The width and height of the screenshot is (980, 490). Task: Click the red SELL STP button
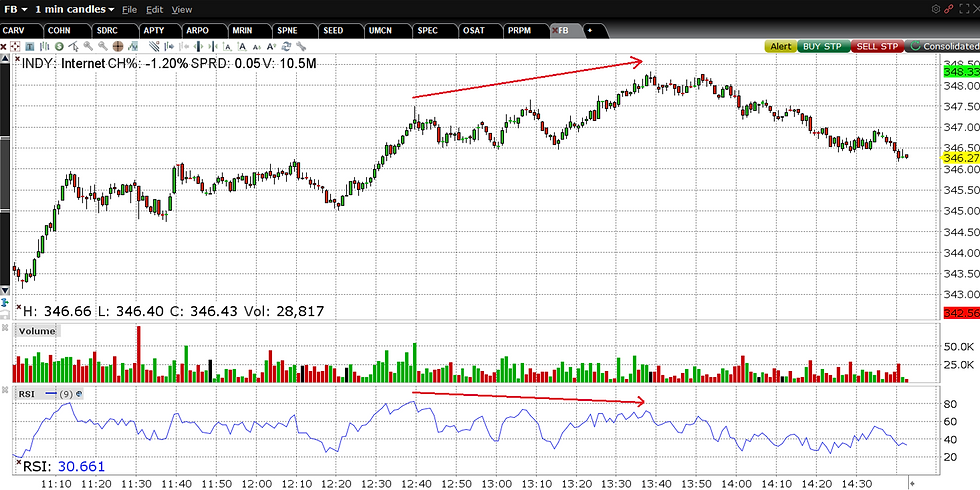coord(877,46)
